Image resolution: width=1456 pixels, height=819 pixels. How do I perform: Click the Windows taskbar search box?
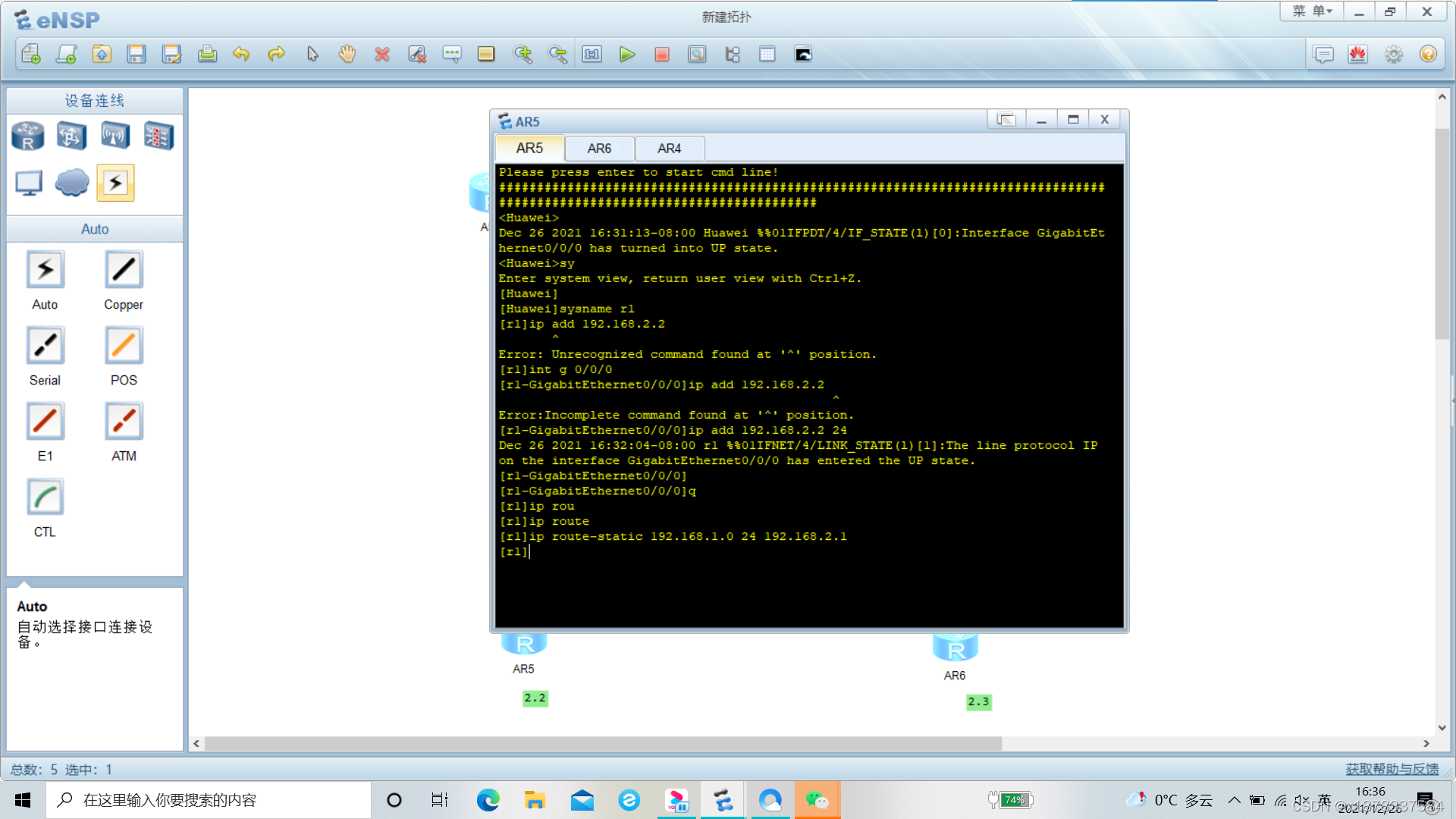coord(209,800)
